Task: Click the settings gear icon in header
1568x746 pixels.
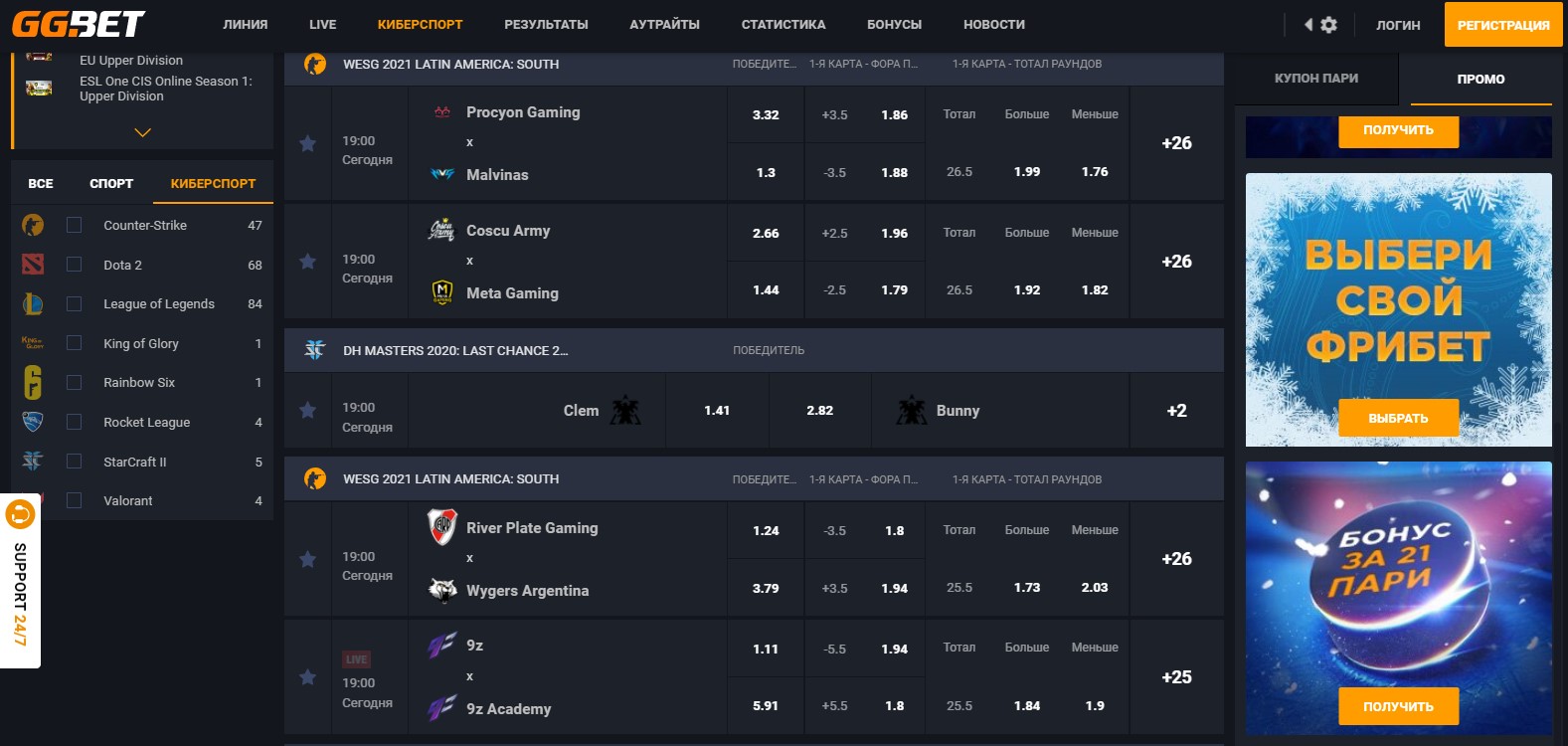Action: 1329,25
